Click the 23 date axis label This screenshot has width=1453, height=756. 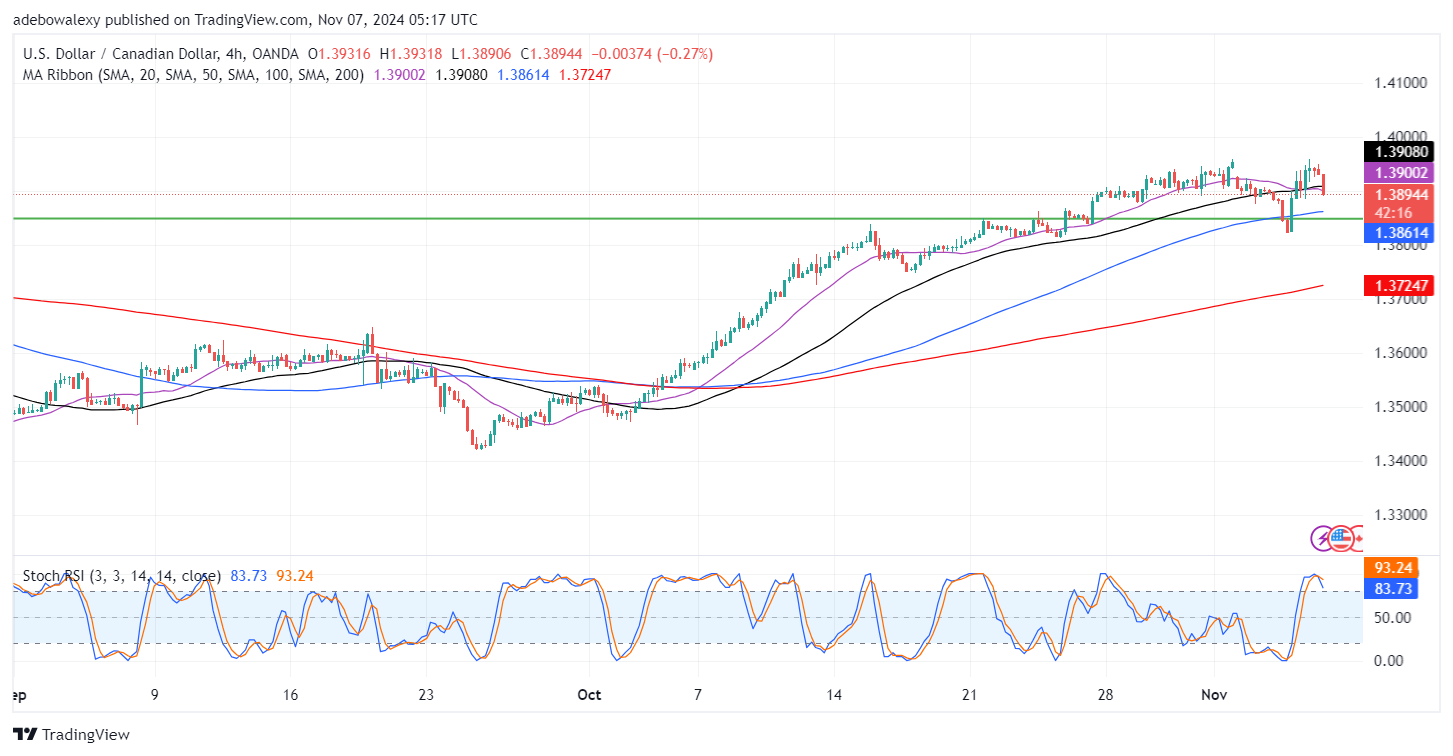424,693
